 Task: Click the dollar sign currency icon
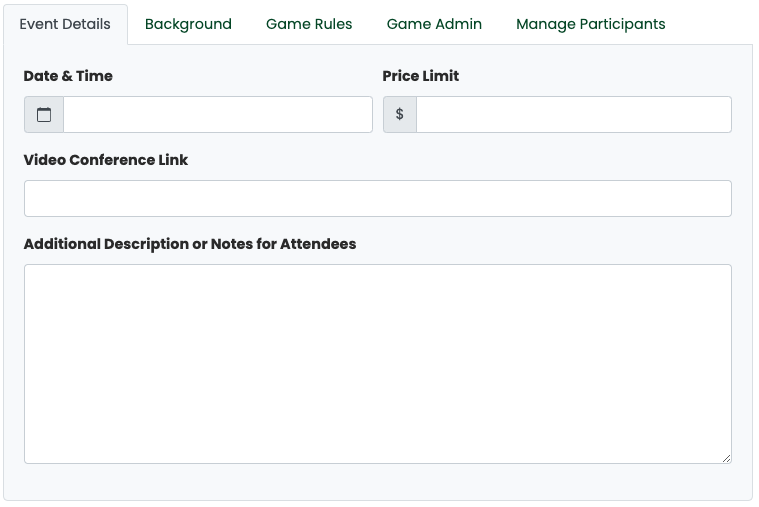[x=400, y=115]
